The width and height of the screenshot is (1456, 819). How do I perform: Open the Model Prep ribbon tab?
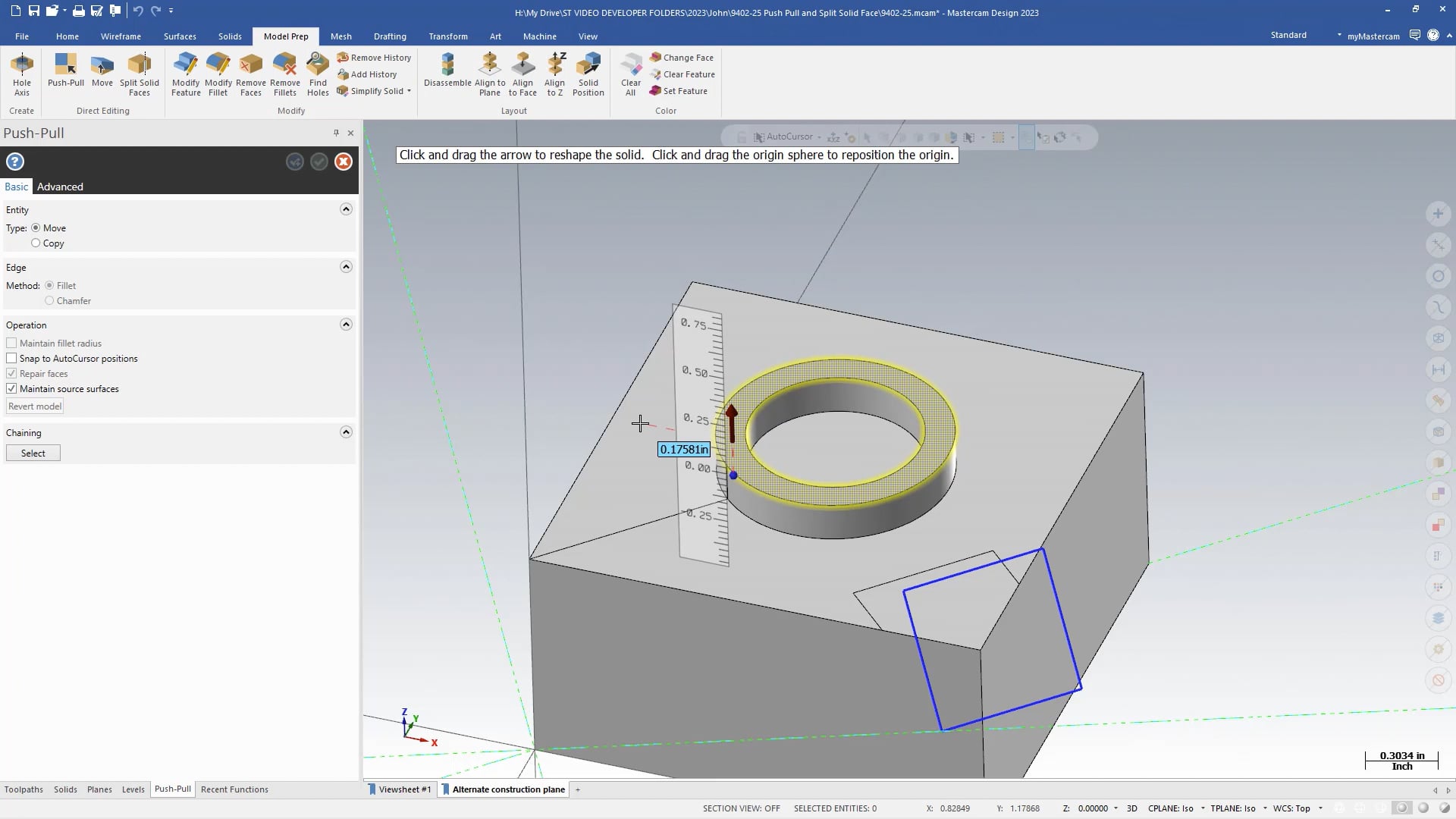(x=285, y=36)
